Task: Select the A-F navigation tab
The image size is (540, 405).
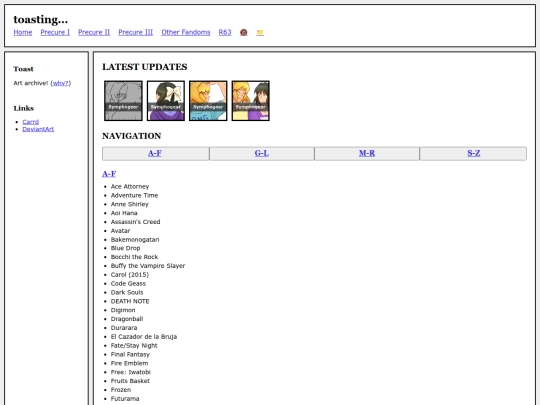Action: point(156,154)
